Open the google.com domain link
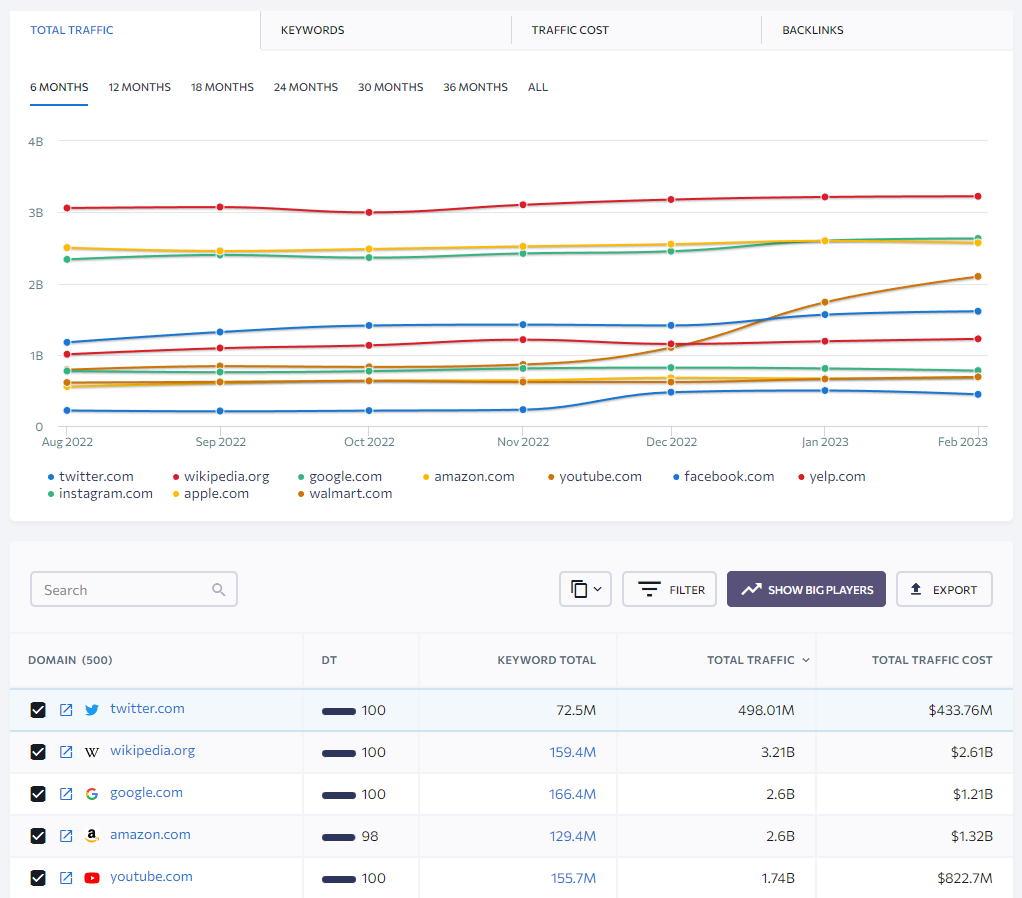 pyautogui.click(x=147, y=793)
